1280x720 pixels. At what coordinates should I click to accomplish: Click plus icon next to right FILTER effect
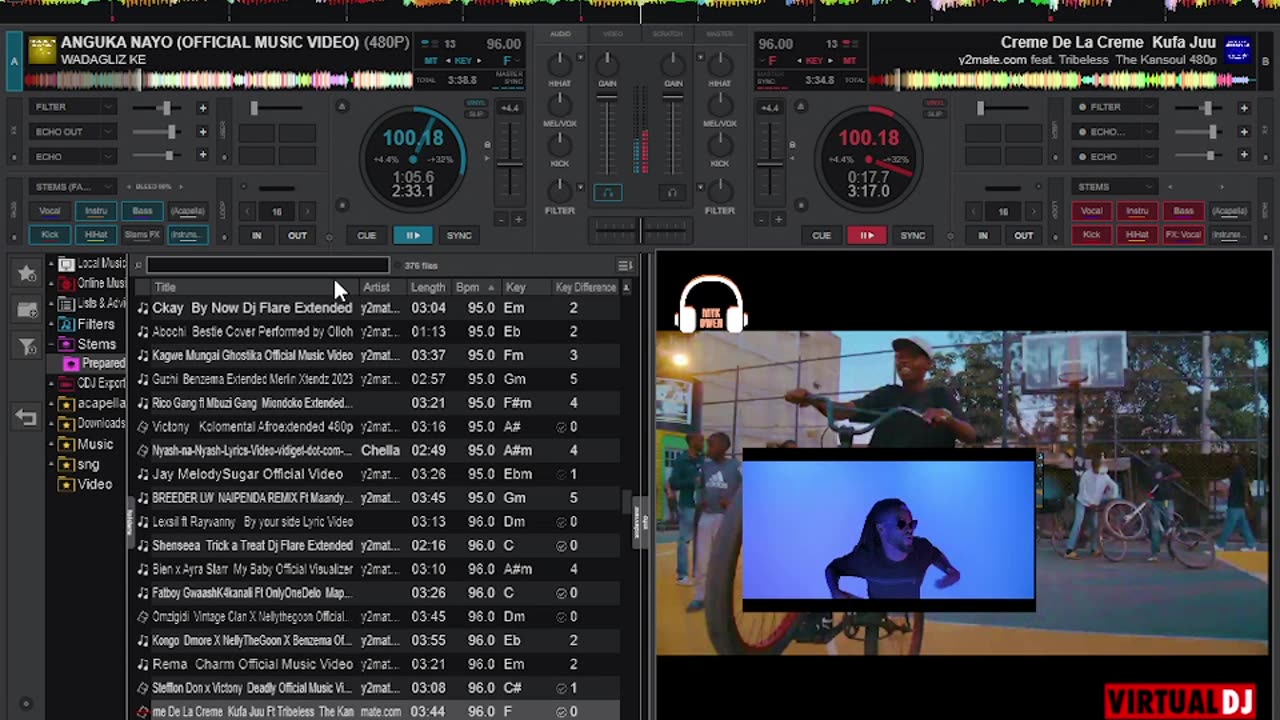click(x=1244, y=108)
